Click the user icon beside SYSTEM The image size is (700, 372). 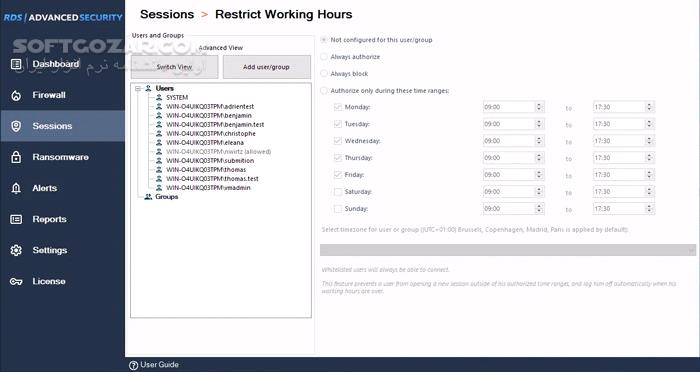158,97
